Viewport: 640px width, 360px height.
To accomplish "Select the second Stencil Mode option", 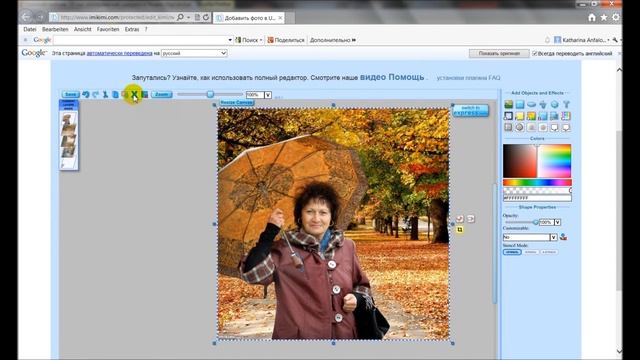I will (x=530, y=252).
